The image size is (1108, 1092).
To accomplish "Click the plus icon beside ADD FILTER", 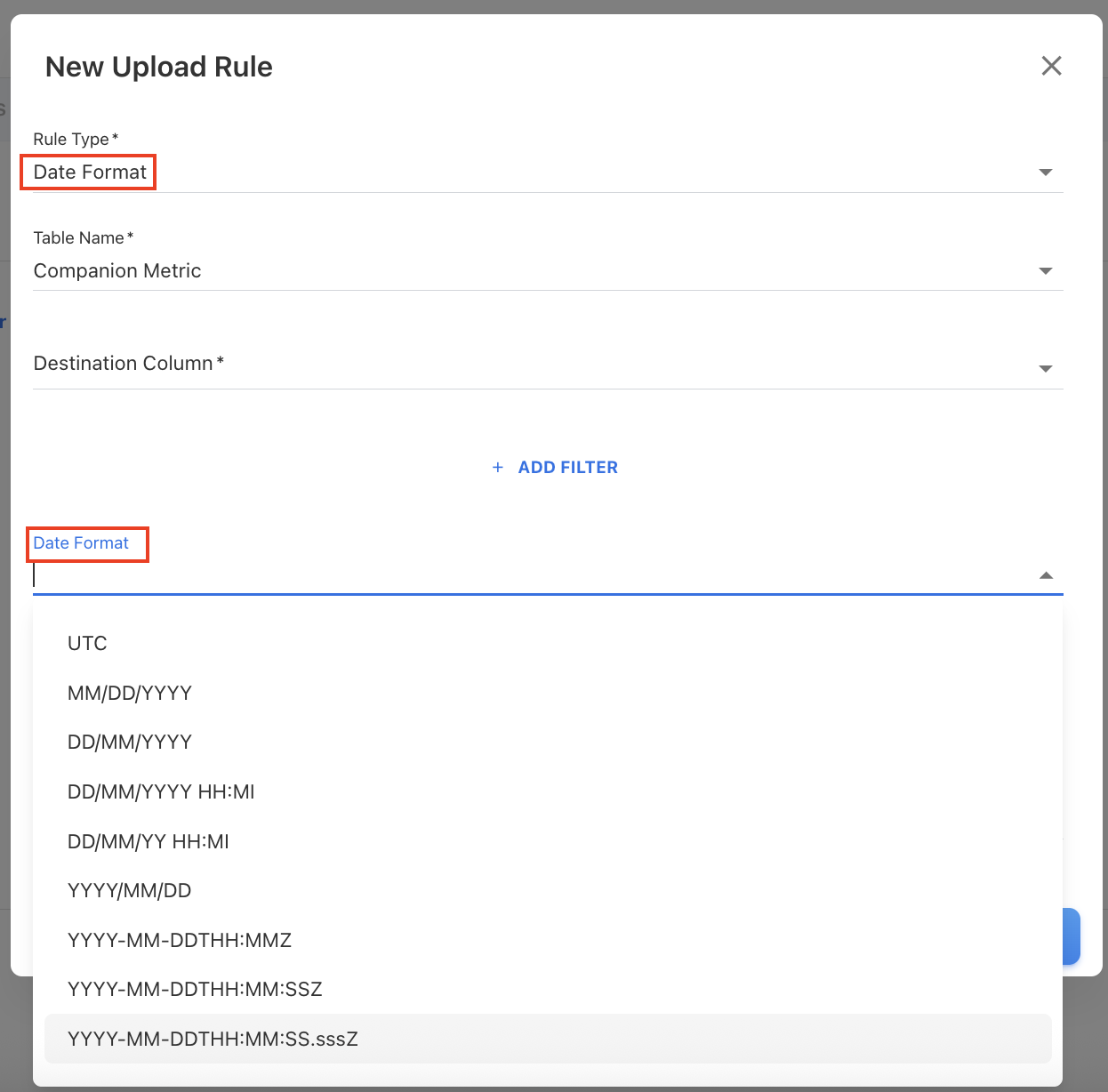I will (x=497, y=467).
